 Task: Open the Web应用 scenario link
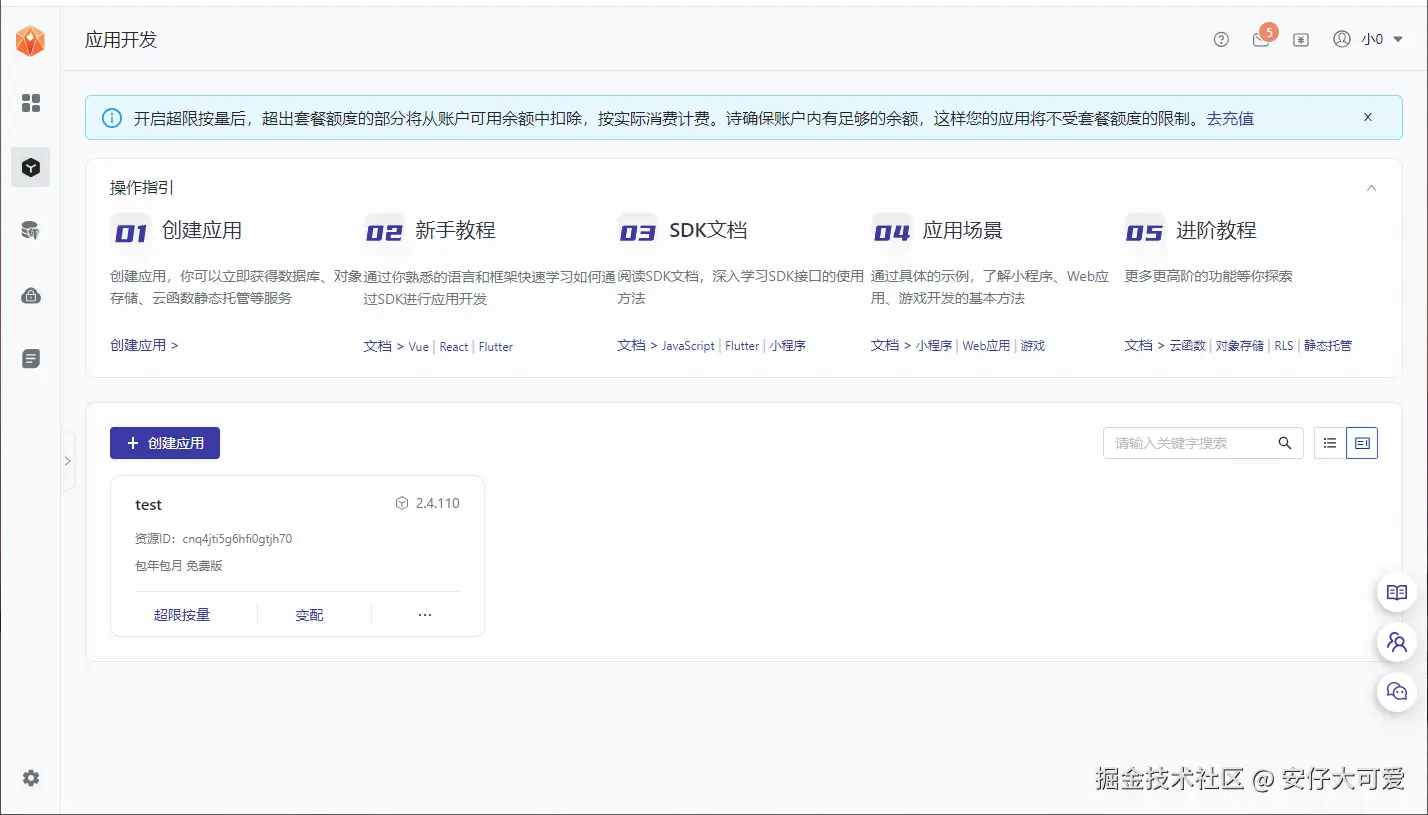986,345
